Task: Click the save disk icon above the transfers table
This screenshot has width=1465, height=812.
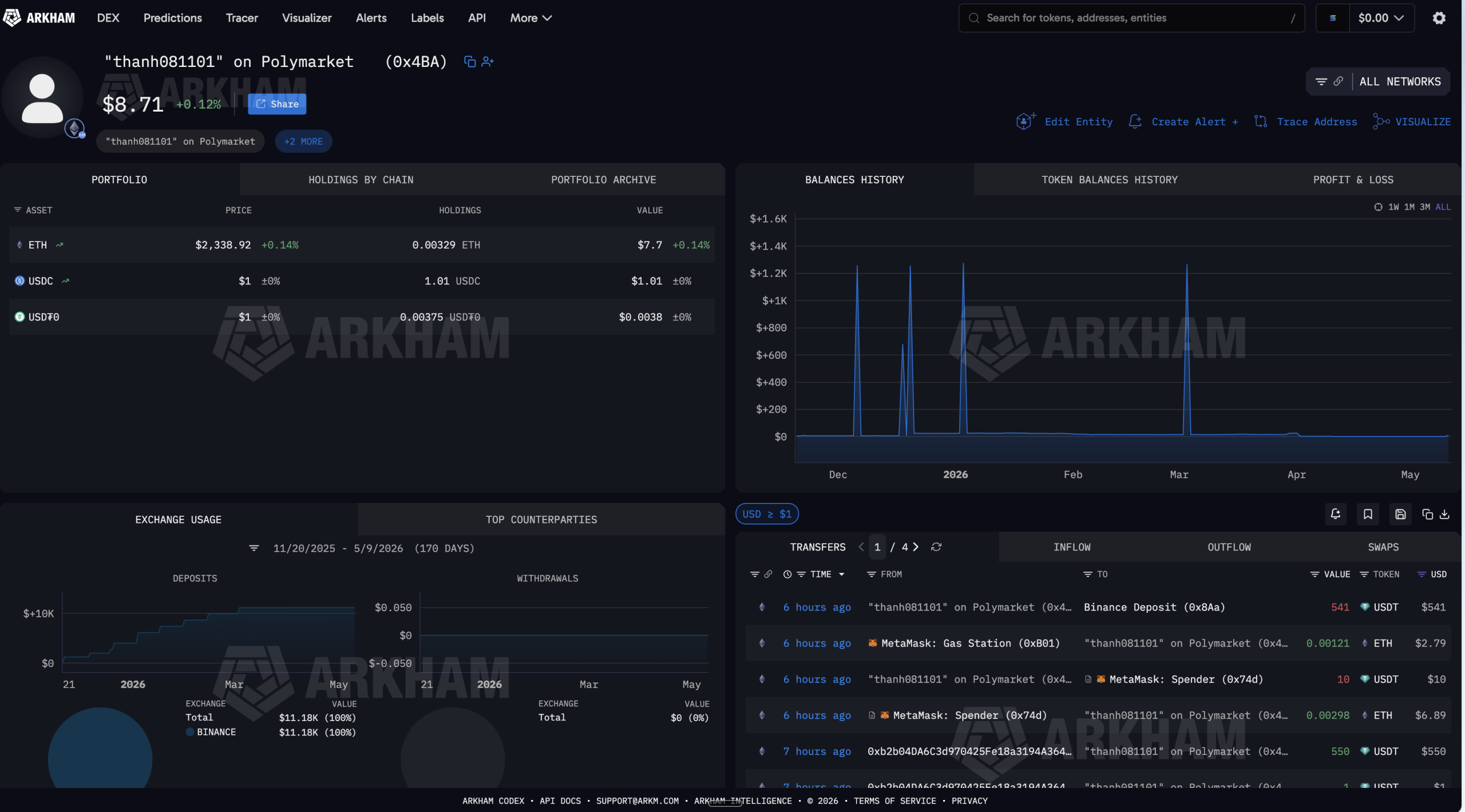Action: (1400, 514)
